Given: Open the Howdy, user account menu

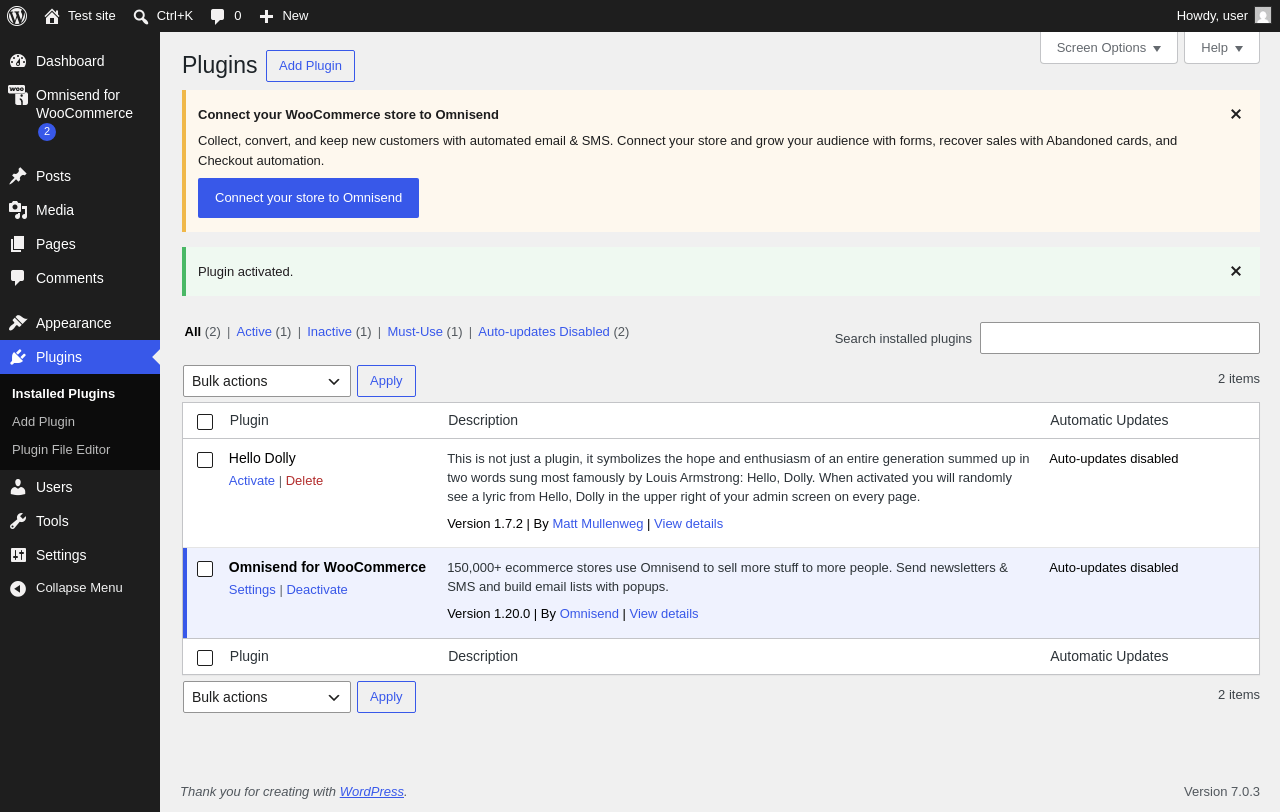Looking at the screenshot, I should [1224, 16].
